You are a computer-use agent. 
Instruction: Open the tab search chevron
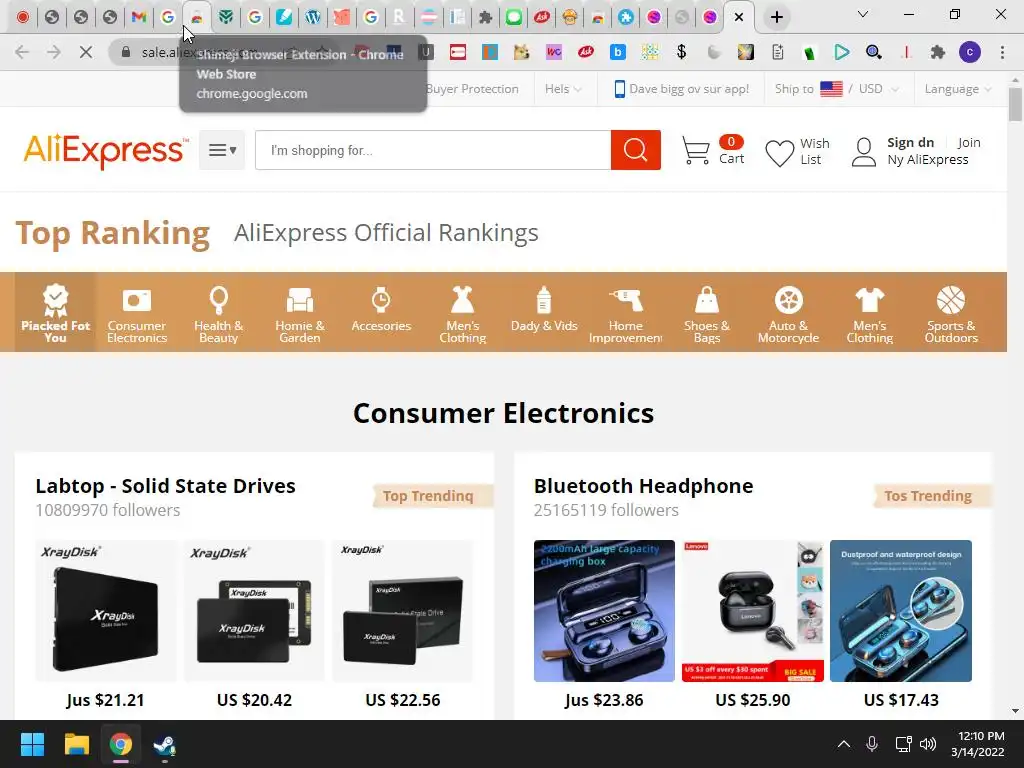(863, 14)
